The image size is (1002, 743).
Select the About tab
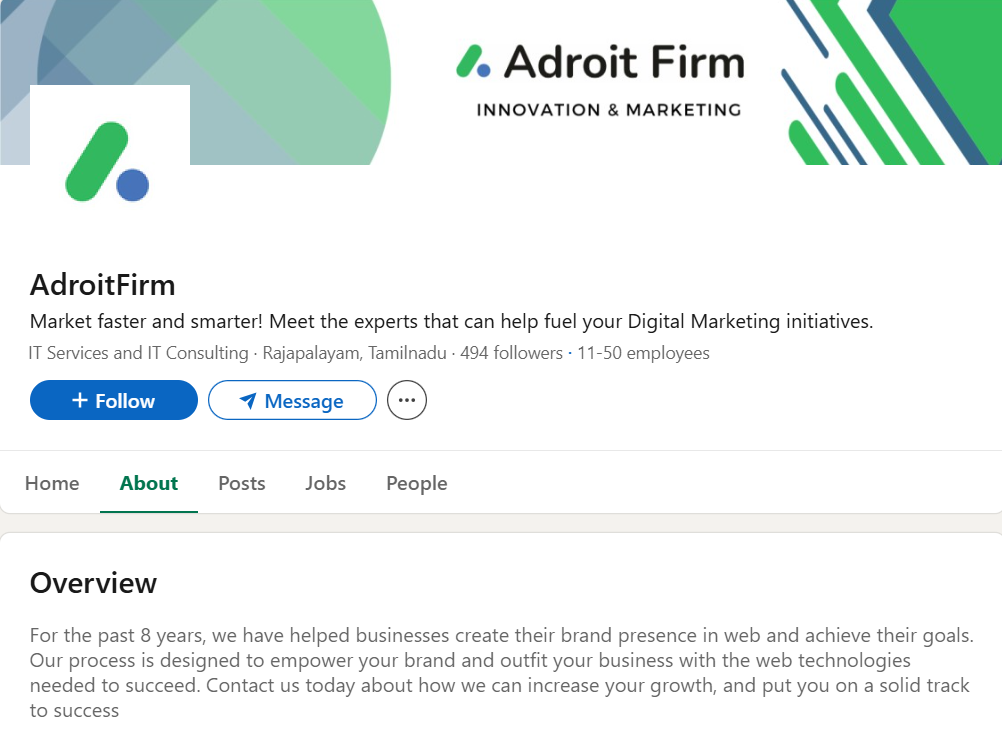click(149, 483)
